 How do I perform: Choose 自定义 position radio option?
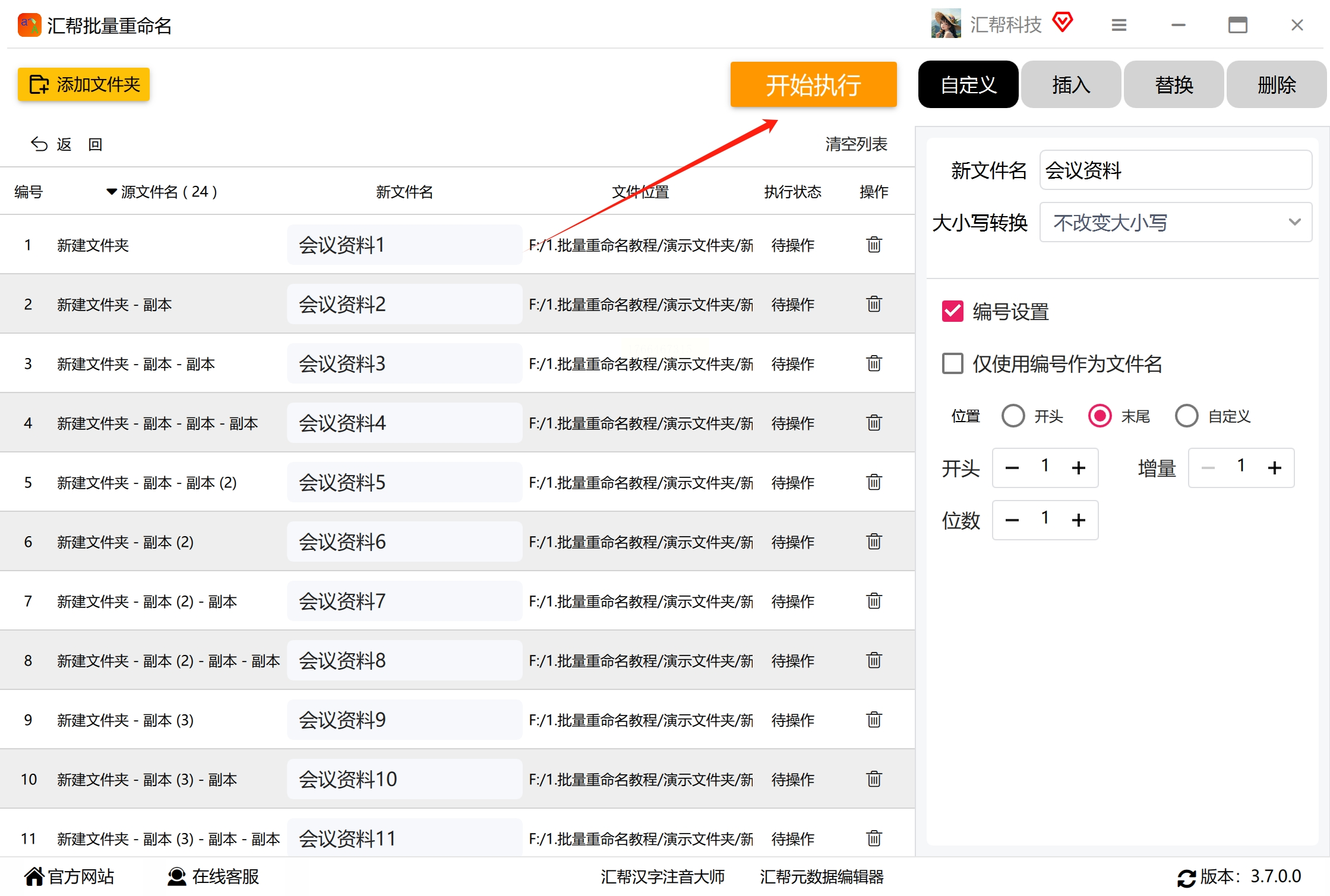click(1187, 416)
